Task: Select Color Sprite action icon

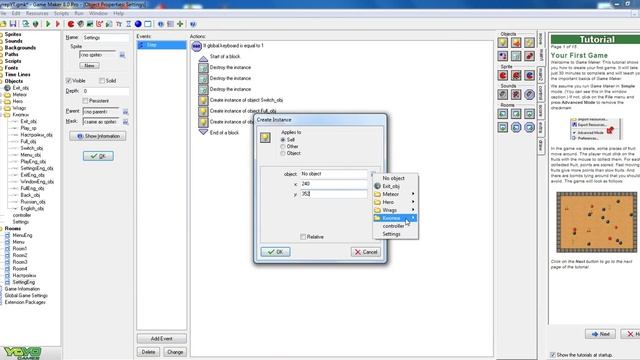Action: pos(529,76)
